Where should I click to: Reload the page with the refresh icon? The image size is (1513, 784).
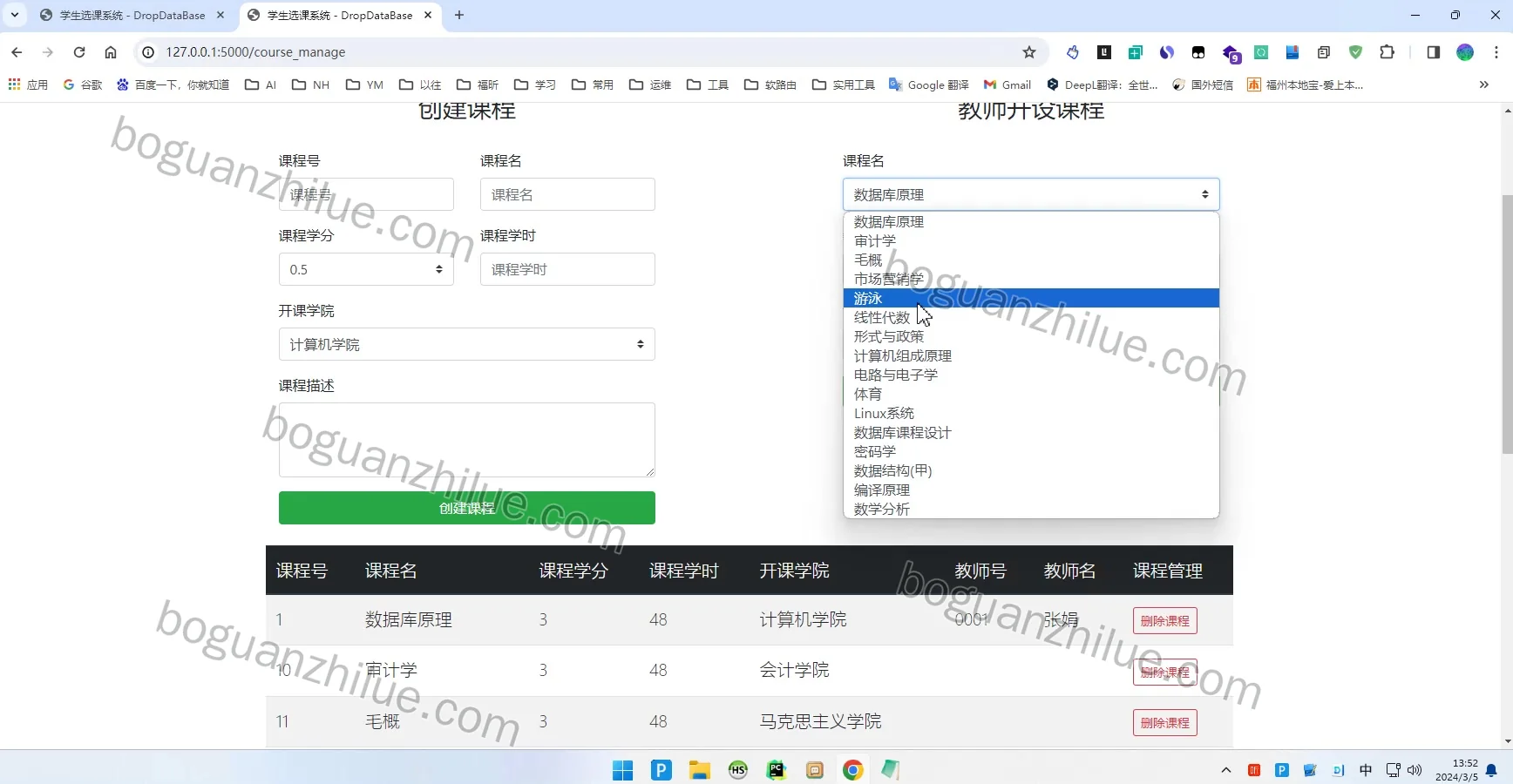79,52
